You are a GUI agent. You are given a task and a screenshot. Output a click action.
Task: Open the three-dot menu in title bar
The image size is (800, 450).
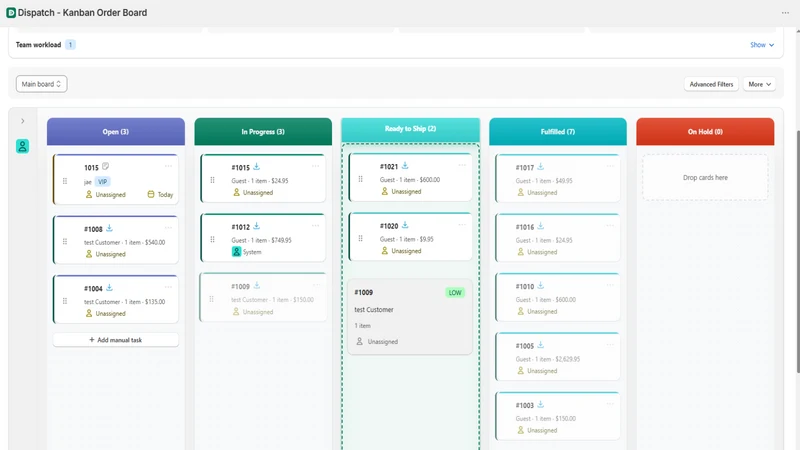785,13
